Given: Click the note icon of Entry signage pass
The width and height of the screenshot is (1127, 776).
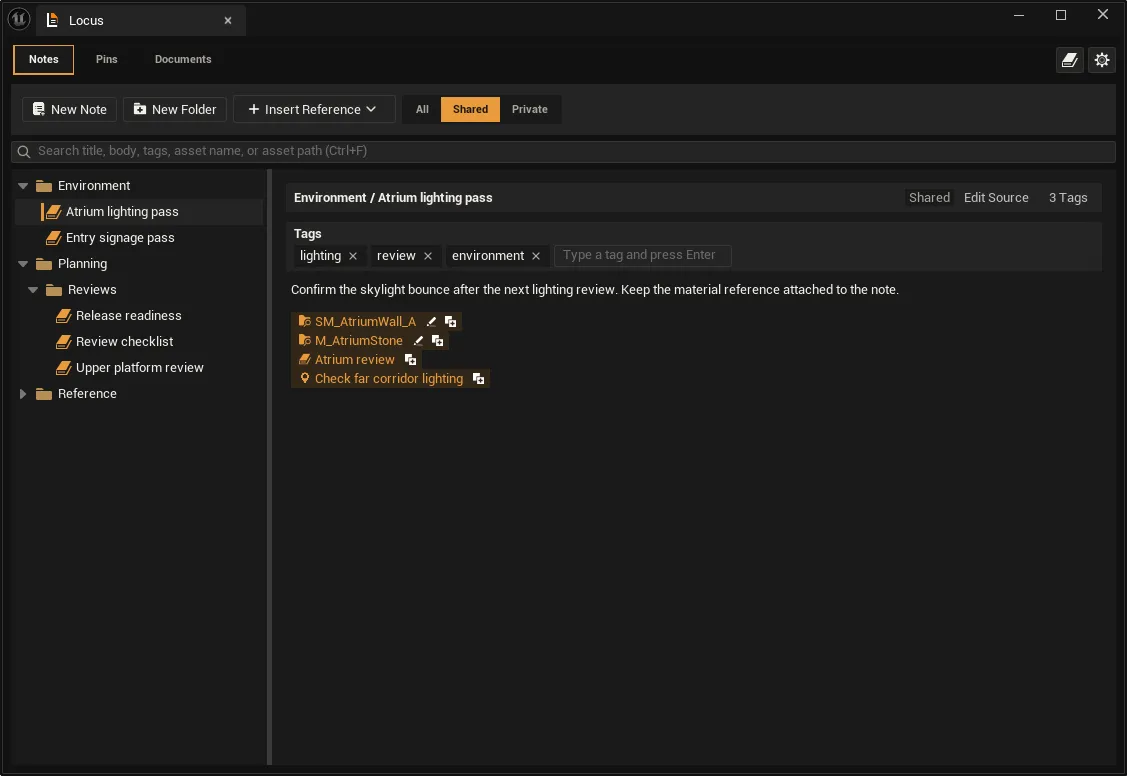Looking at the screenshot, I should pos(54,238).
